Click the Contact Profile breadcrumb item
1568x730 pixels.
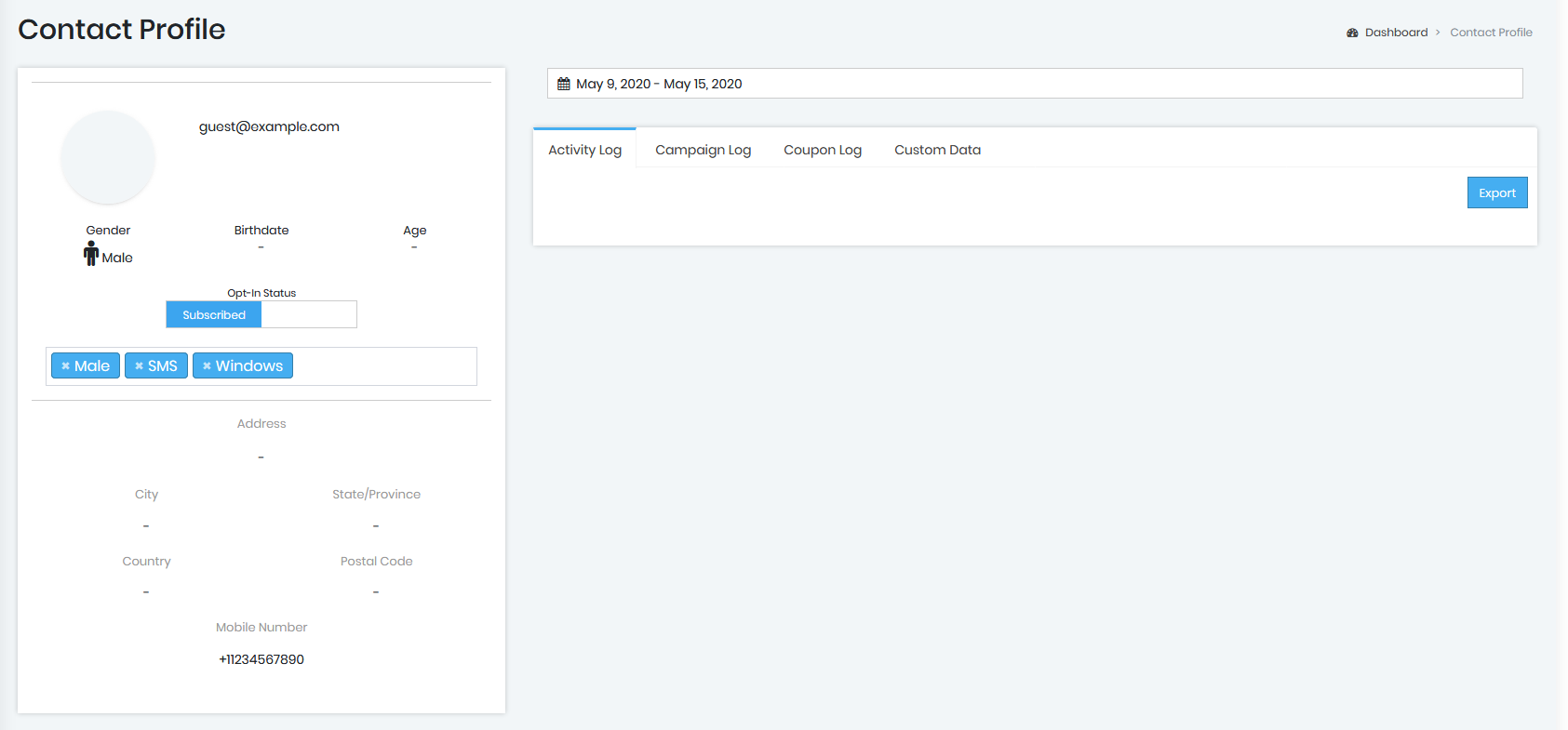click(1491, 33)
